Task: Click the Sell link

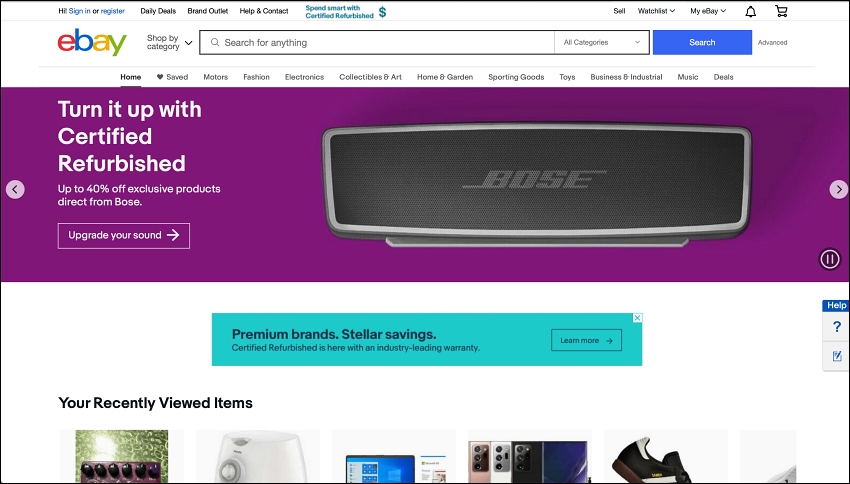Action: (x=619, y=11)
